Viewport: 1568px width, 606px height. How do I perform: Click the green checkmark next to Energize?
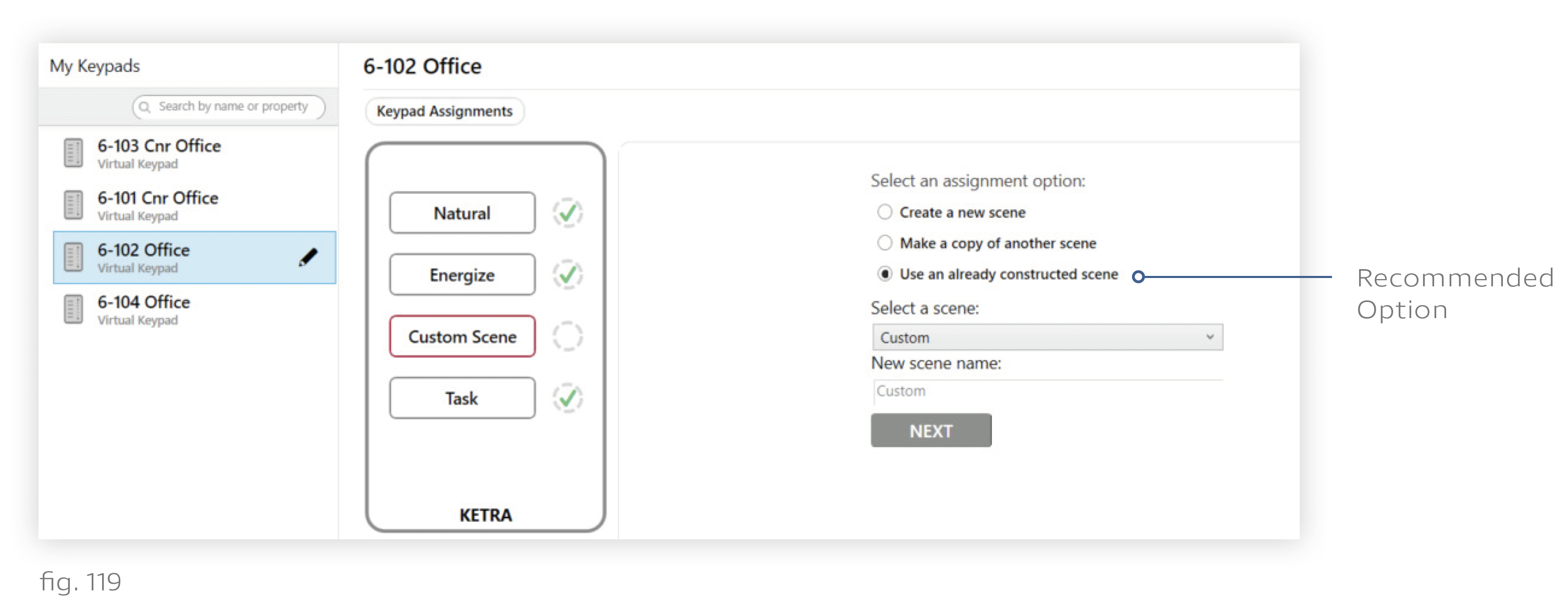click(x=568, y=275)
